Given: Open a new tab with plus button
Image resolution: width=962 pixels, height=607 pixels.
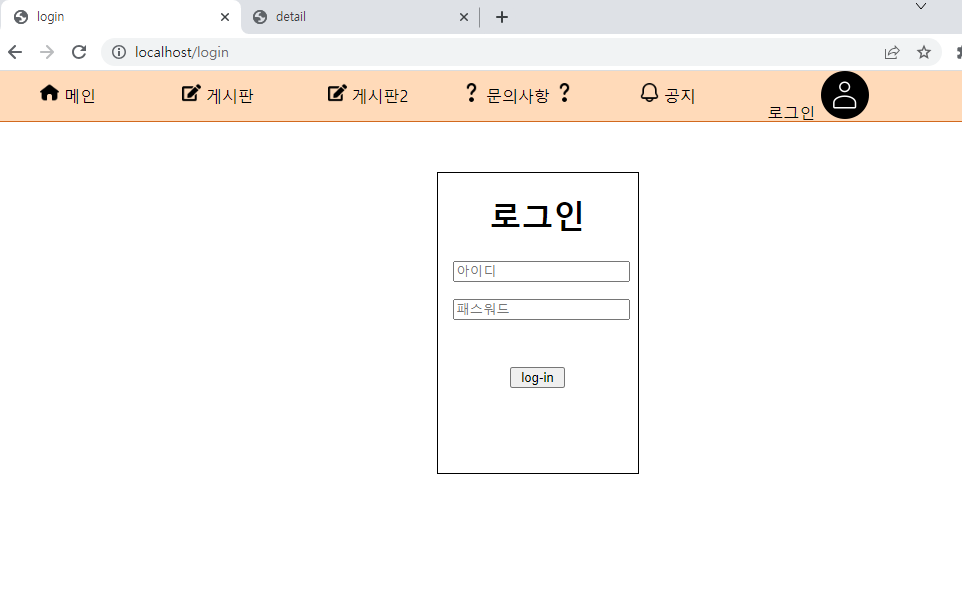Looking at the screenshot, I should (x=502, y=17).
